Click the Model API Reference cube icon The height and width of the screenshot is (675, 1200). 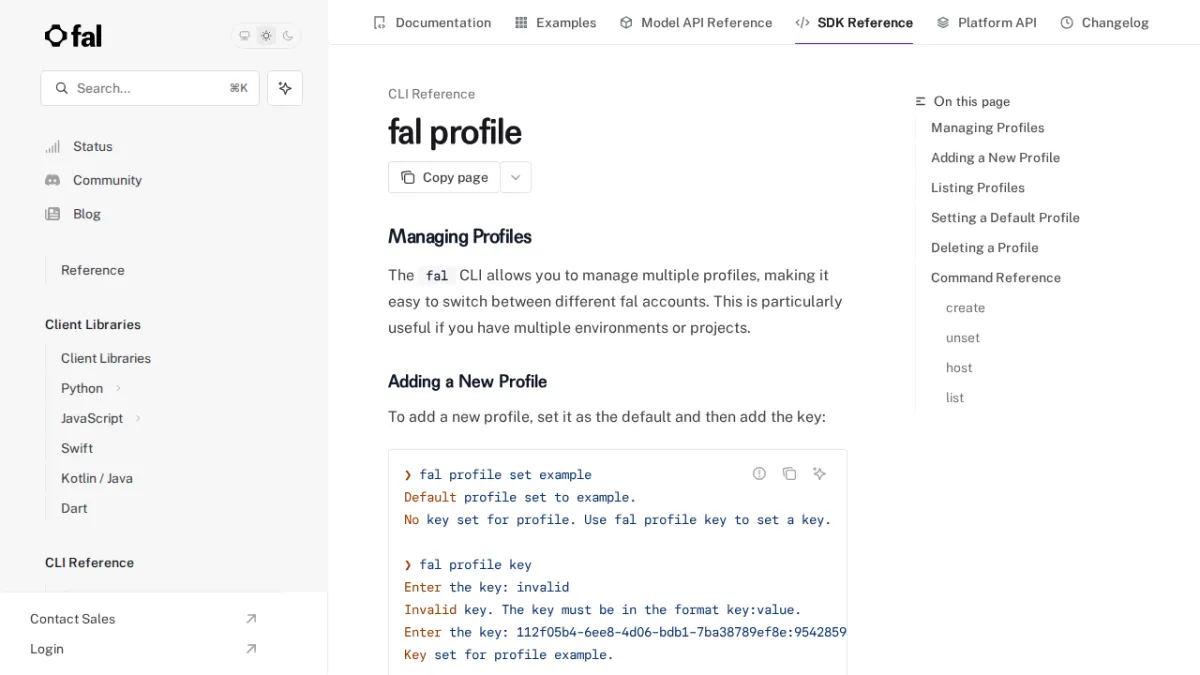pyautogui.click(x=626, y=22)
